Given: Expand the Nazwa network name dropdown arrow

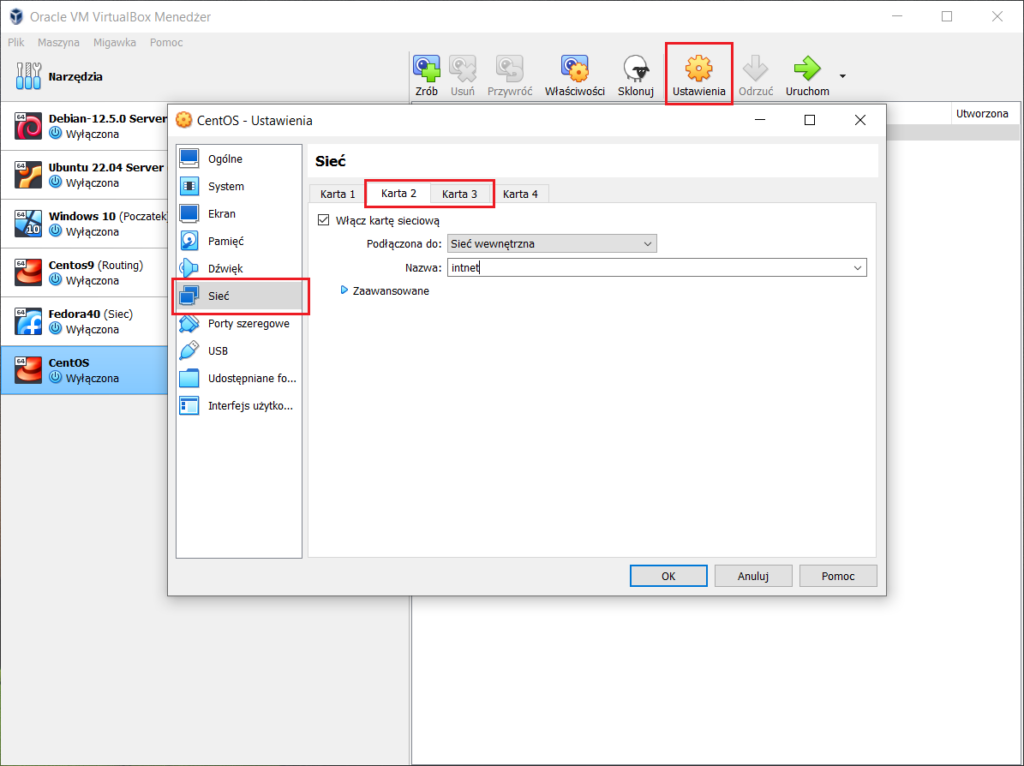Looking at the screenshot, I should tap(858, 268).
